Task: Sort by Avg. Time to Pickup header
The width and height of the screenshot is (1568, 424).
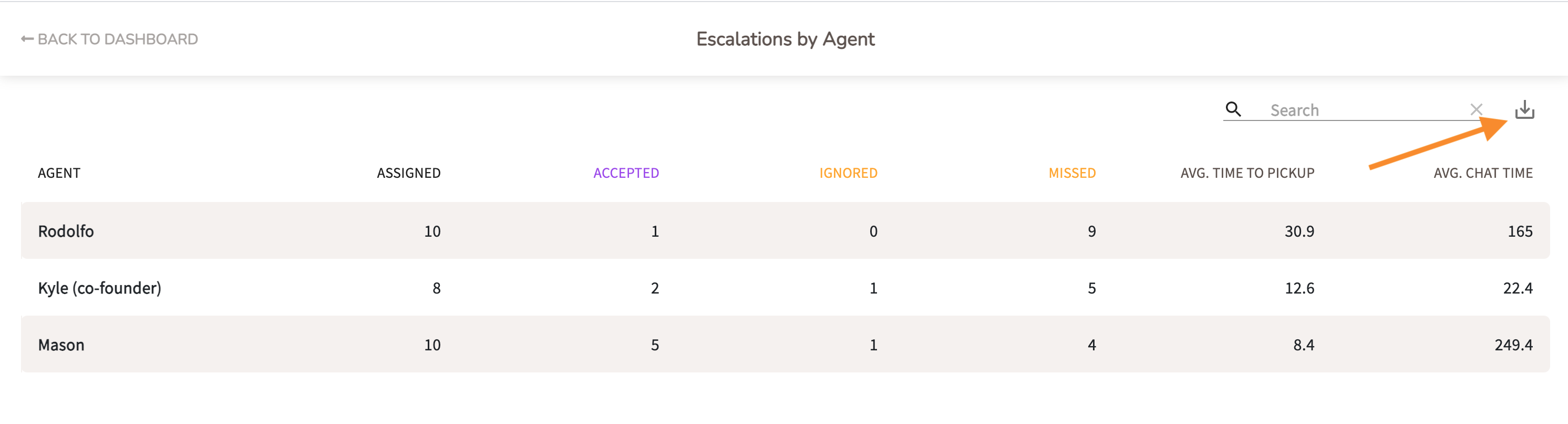Action: tap(1247, 173)
